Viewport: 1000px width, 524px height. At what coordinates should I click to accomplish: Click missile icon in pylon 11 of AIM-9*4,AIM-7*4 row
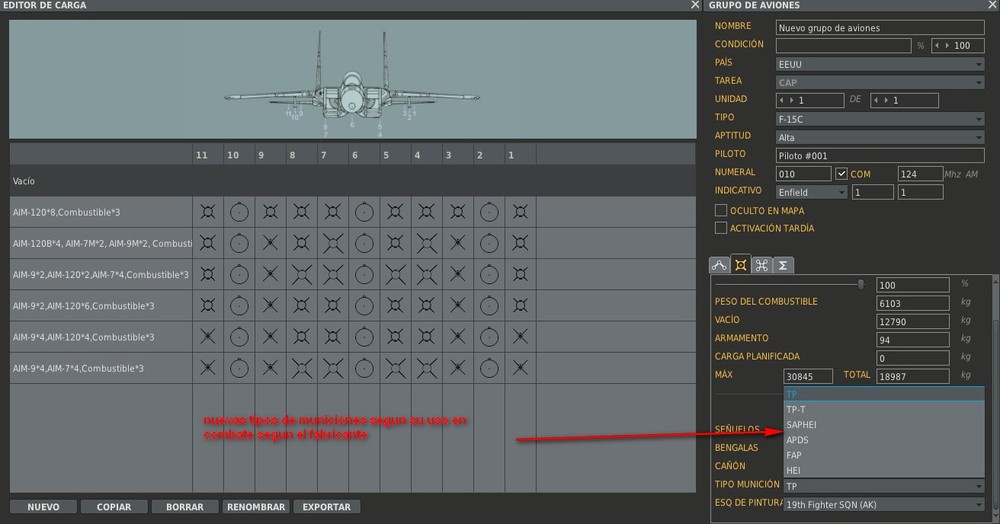point(208,368)
